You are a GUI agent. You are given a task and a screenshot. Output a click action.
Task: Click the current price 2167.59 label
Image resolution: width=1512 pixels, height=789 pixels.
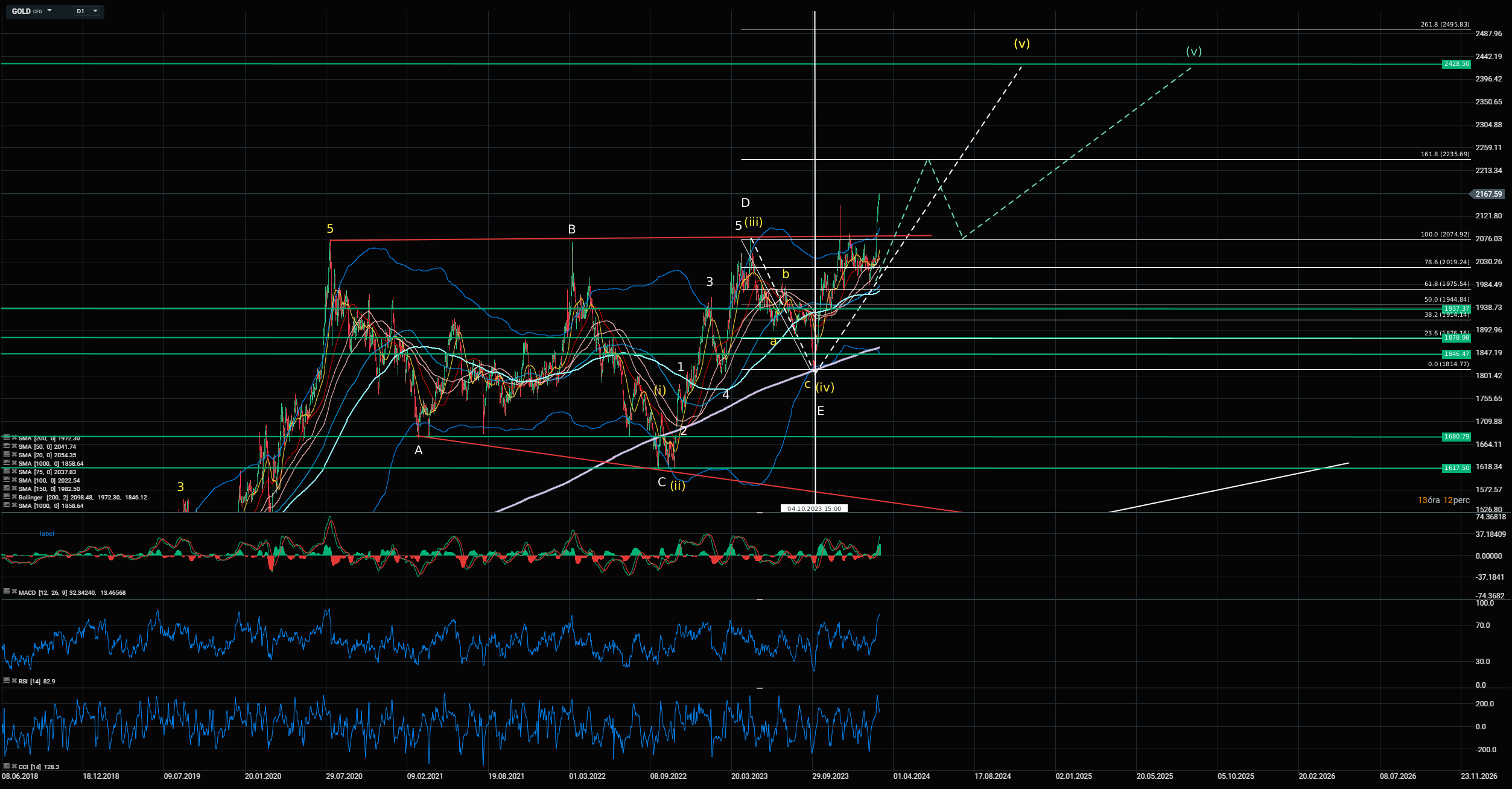click(1488, 194)
